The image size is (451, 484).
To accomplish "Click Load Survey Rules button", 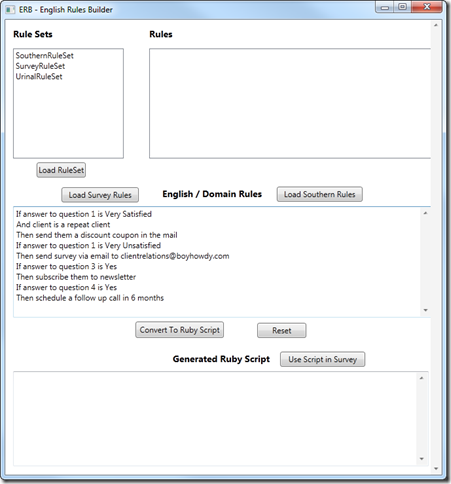I will [x=100, y=195].
